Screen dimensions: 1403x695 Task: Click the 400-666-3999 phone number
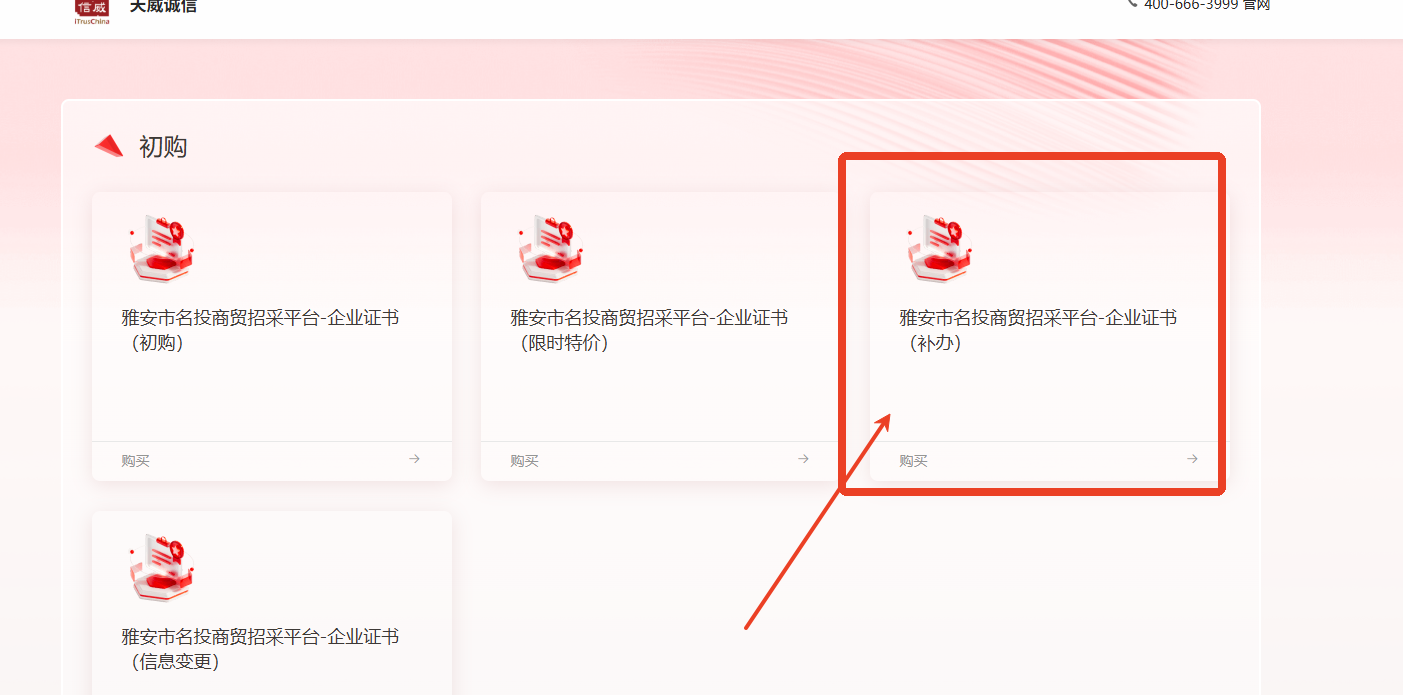[1192, 5]
